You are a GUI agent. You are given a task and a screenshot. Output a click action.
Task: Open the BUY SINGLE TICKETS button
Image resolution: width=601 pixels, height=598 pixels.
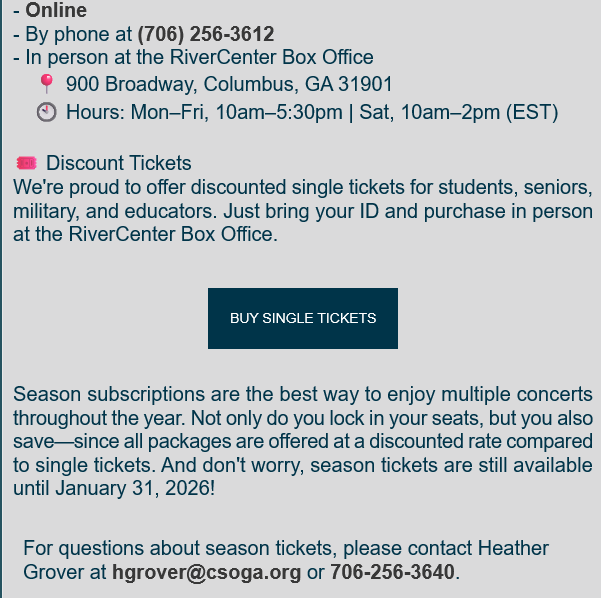click(x=303, y=318)
